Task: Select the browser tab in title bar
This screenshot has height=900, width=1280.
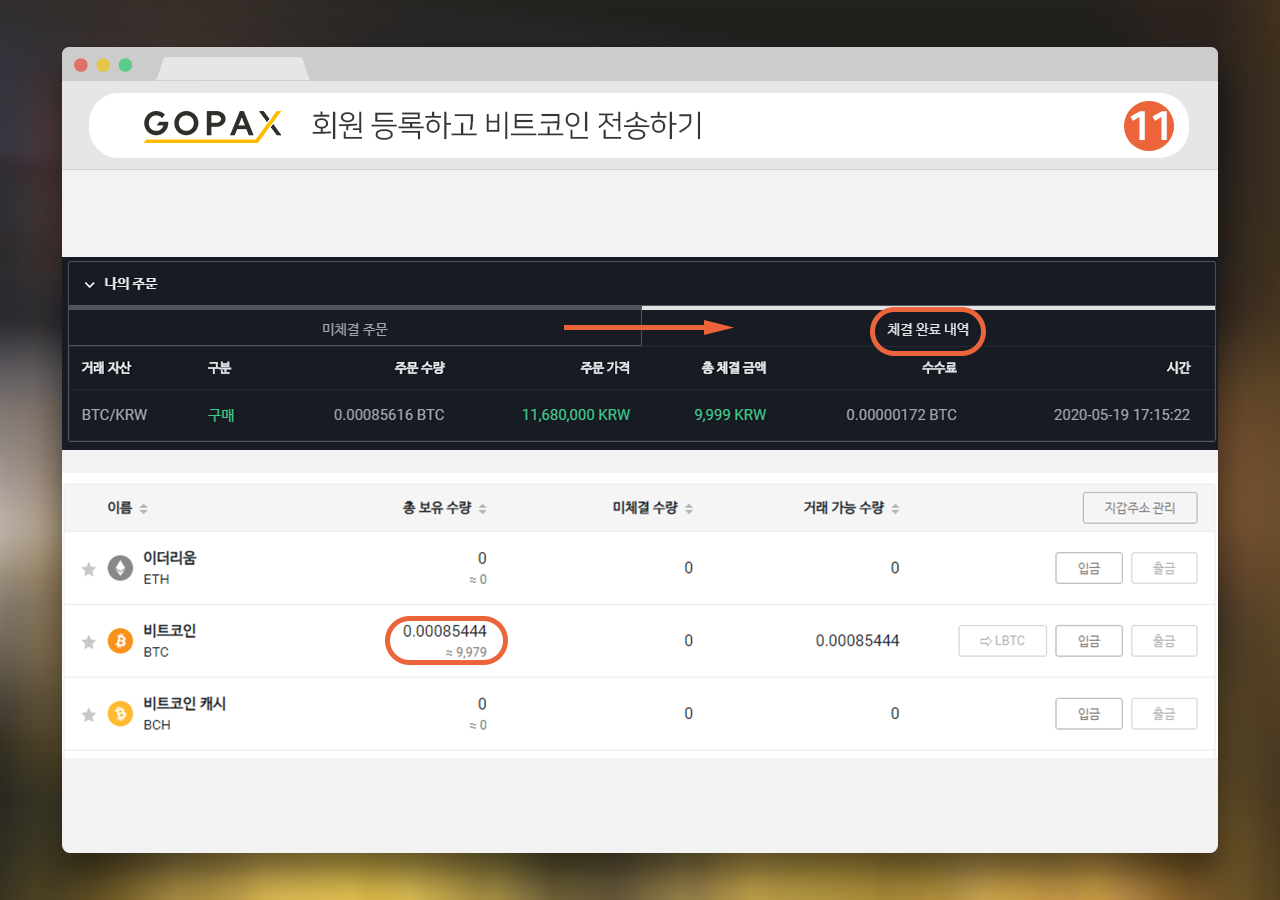Action: [x=233, y=69]
